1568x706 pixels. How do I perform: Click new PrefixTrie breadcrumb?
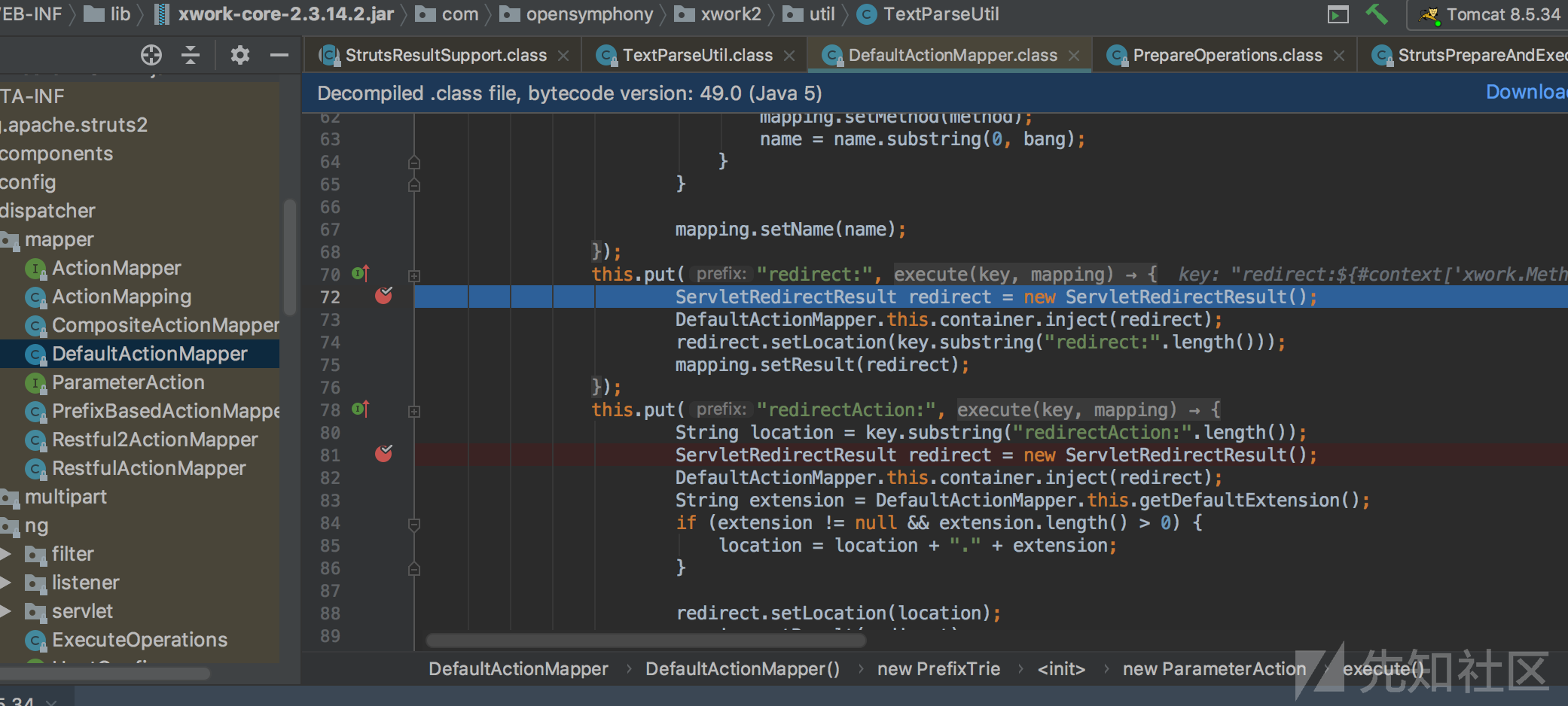tap(938, 668)
